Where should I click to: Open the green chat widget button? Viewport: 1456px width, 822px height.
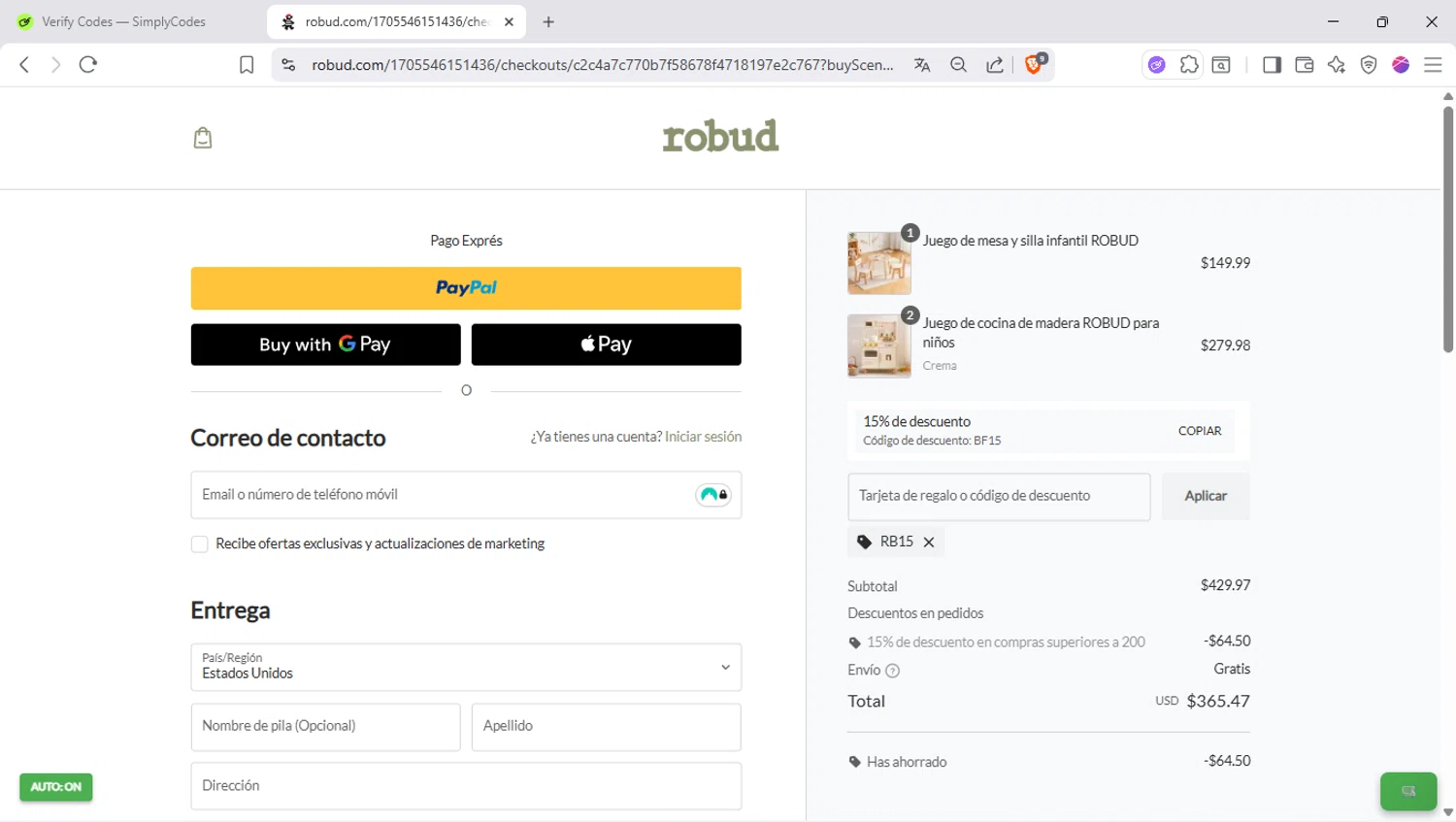click(1408, 791)
